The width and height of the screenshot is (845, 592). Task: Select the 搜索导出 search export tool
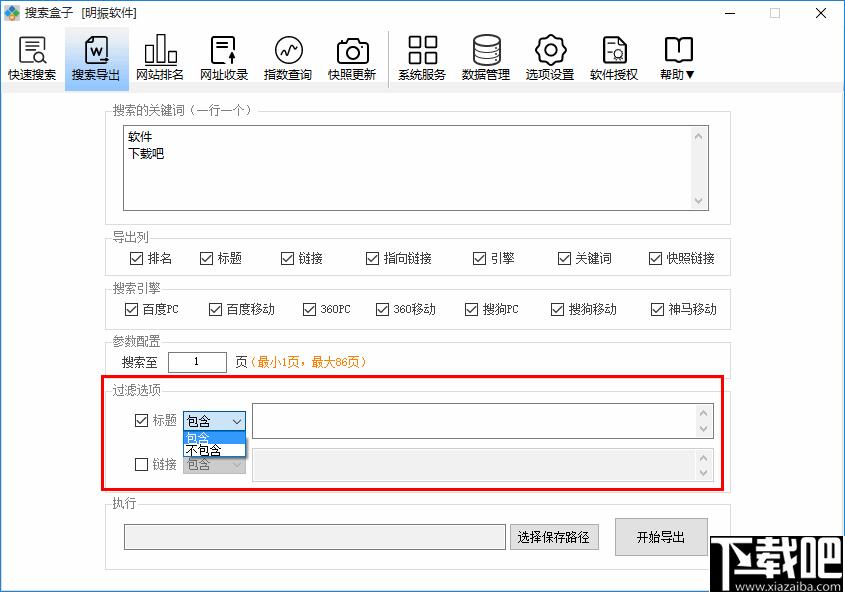pyautogui.click(x=96, y=59)
